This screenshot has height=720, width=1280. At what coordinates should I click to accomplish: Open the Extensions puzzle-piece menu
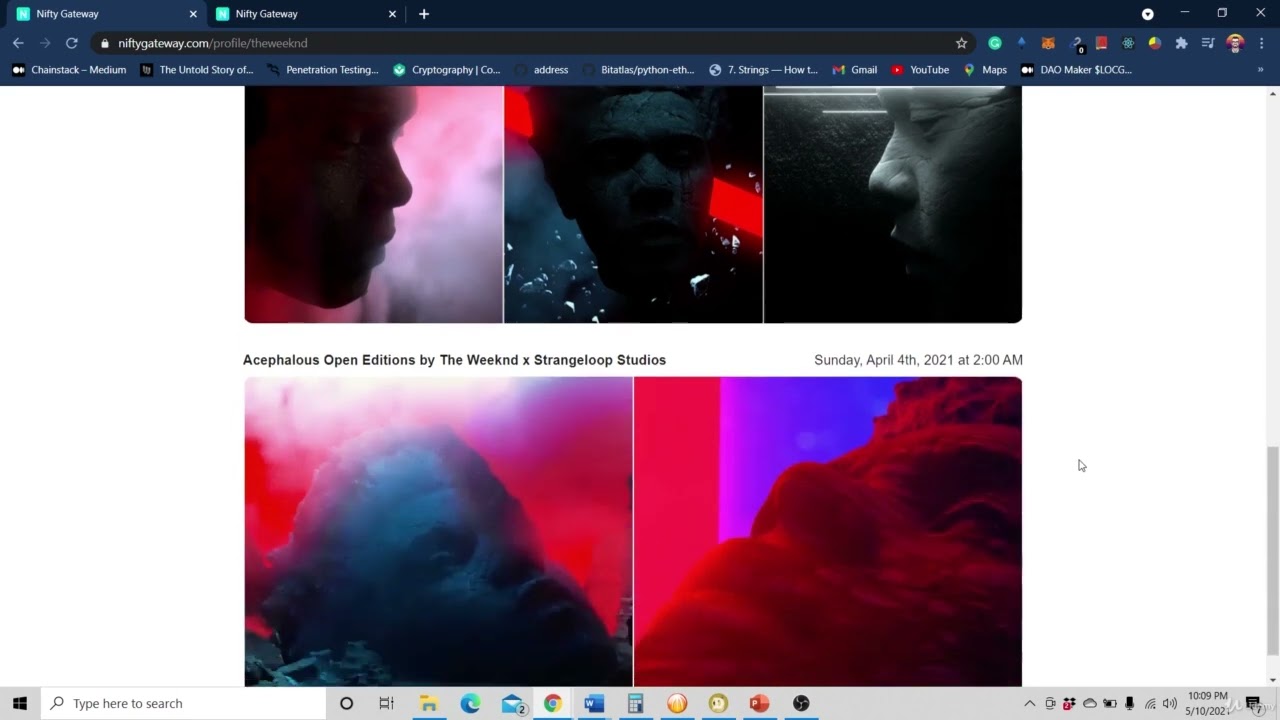click(x=1181, y=43)
